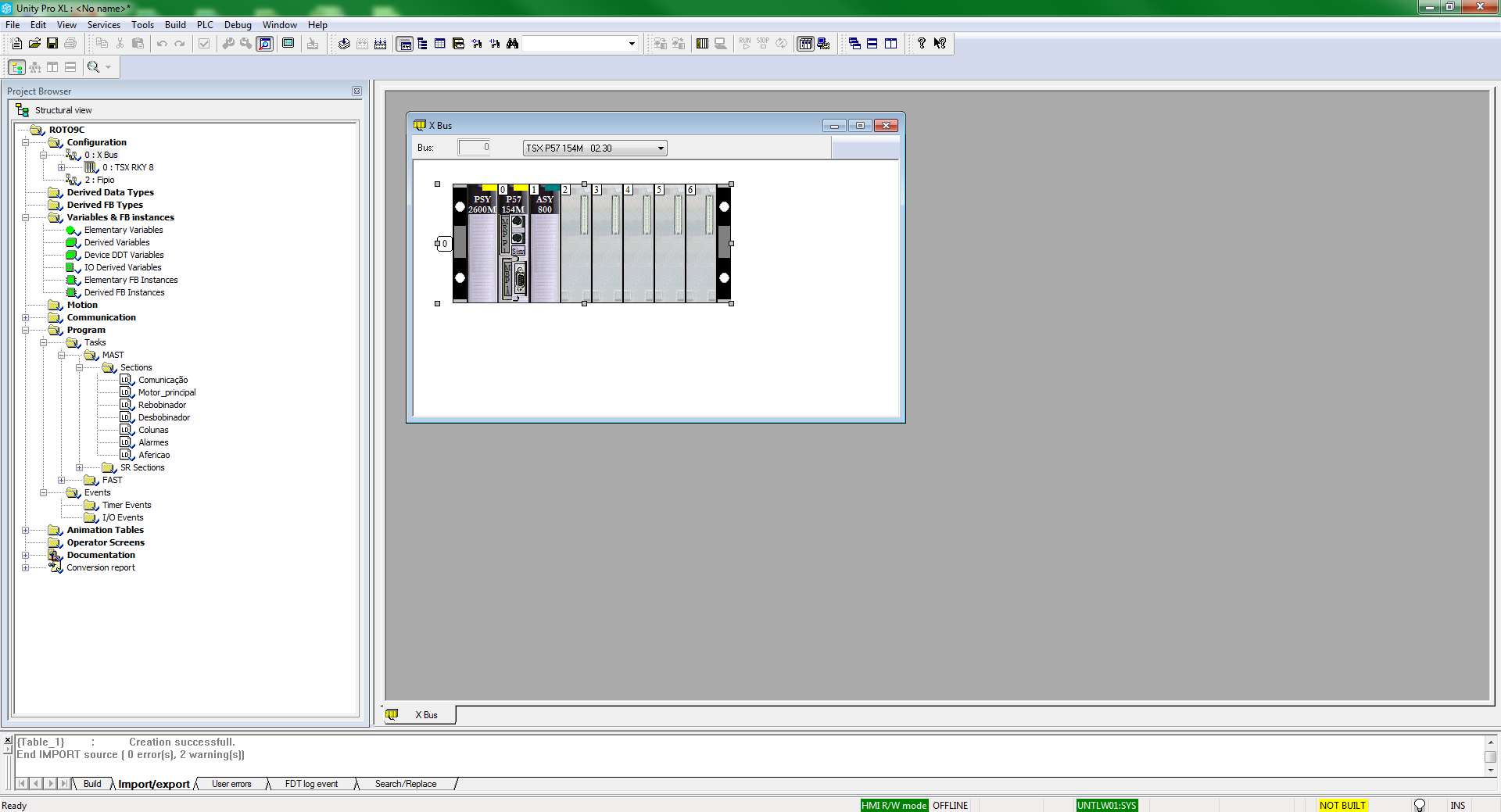Tile windows vertically using toolbar icon
The width and height of the screenshot is (1501, 812).
coord(890,44)
